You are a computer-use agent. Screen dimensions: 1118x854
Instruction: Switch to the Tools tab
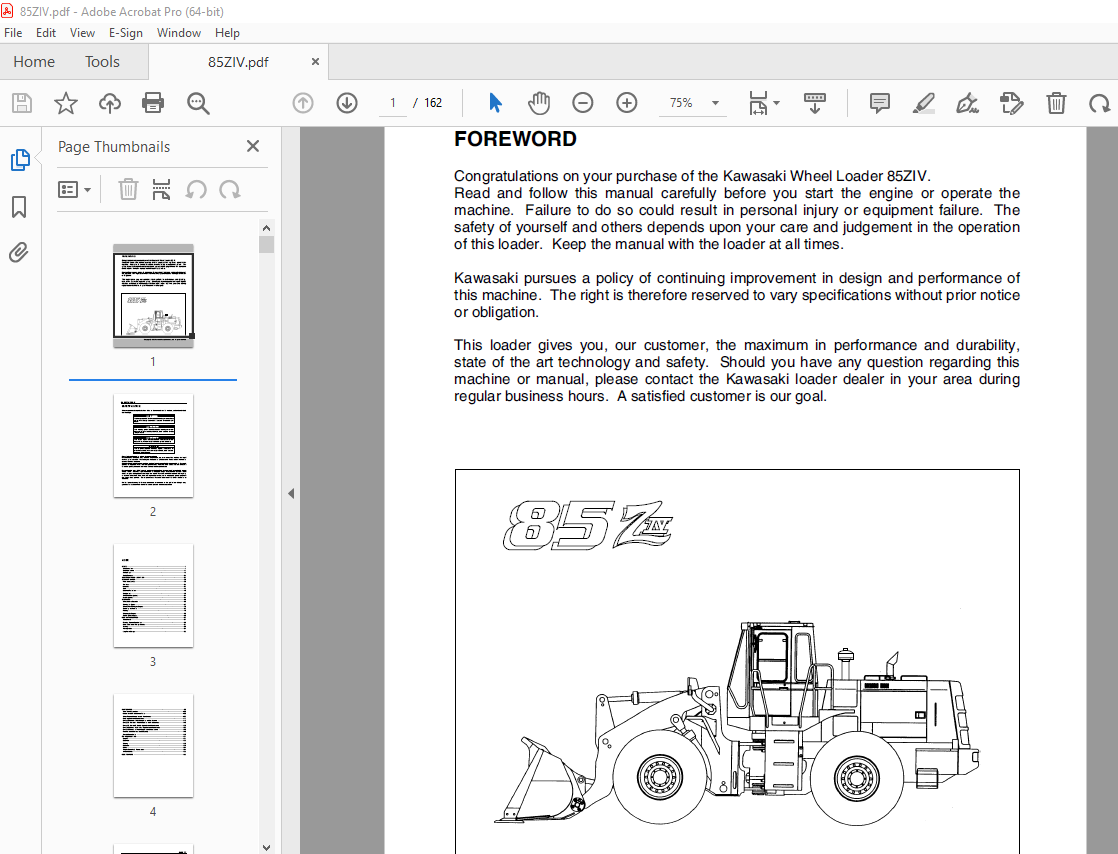[102, 62]
